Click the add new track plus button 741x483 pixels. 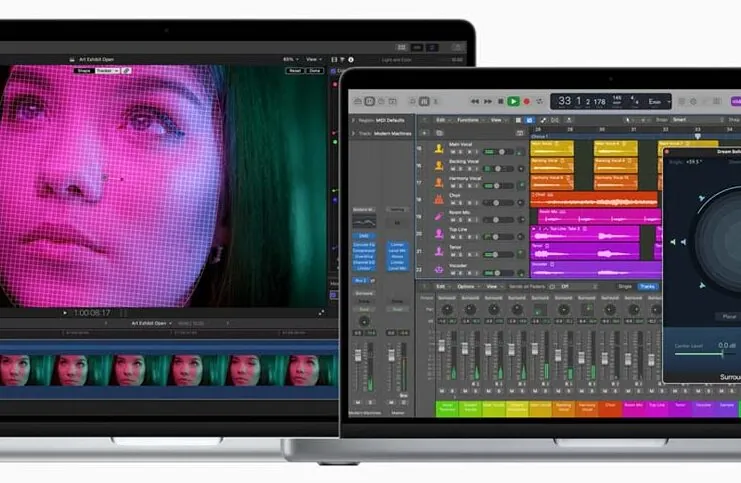point(424,133)
